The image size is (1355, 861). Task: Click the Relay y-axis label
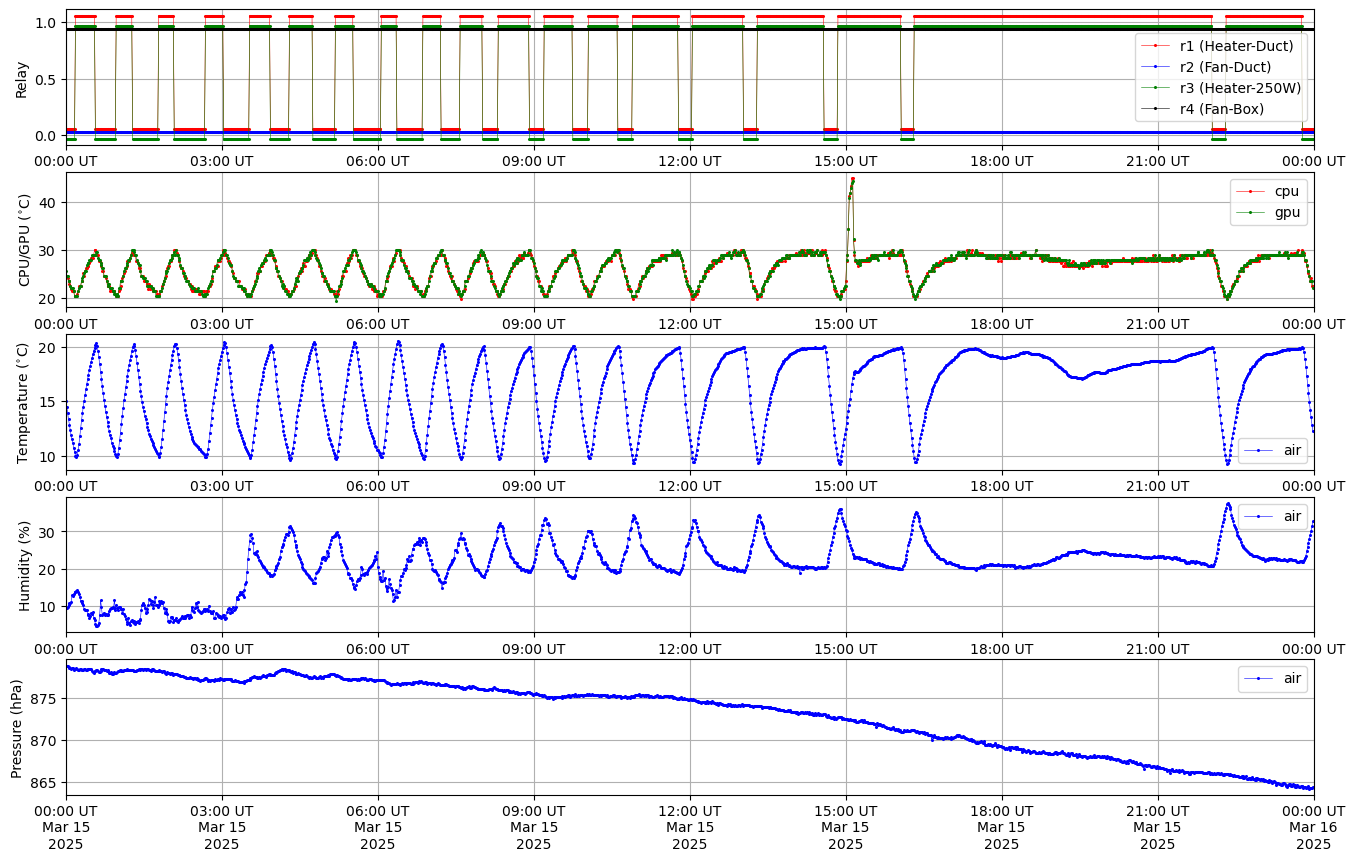pyautogui.click(x=21, y=78)
